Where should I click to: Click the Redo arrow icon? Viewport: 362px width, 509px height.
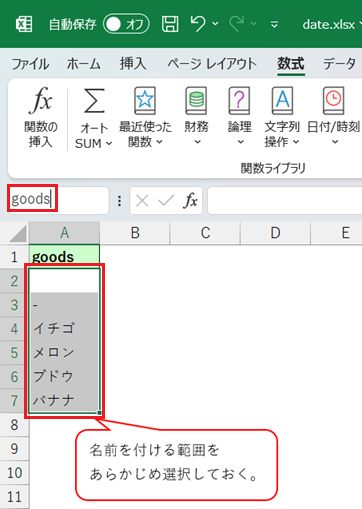237,24
